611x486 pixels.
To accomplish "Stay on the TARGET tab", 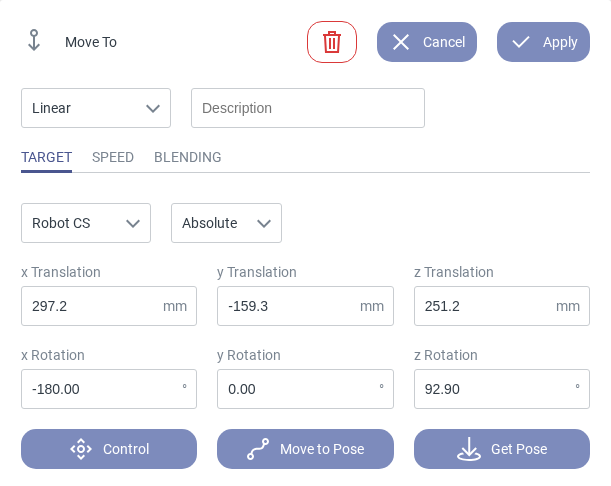I will tap(46, 157).
